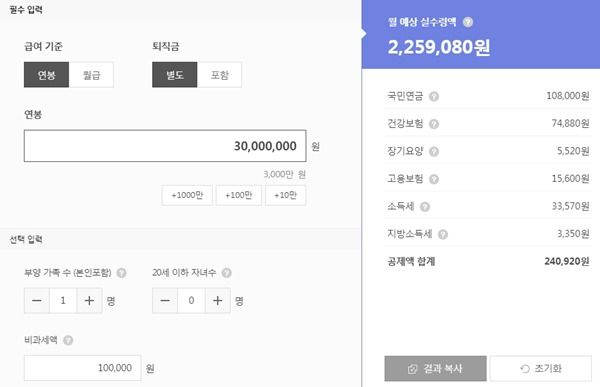
Task: Open help icon next to 건강보험
Action: click(434, 124)
